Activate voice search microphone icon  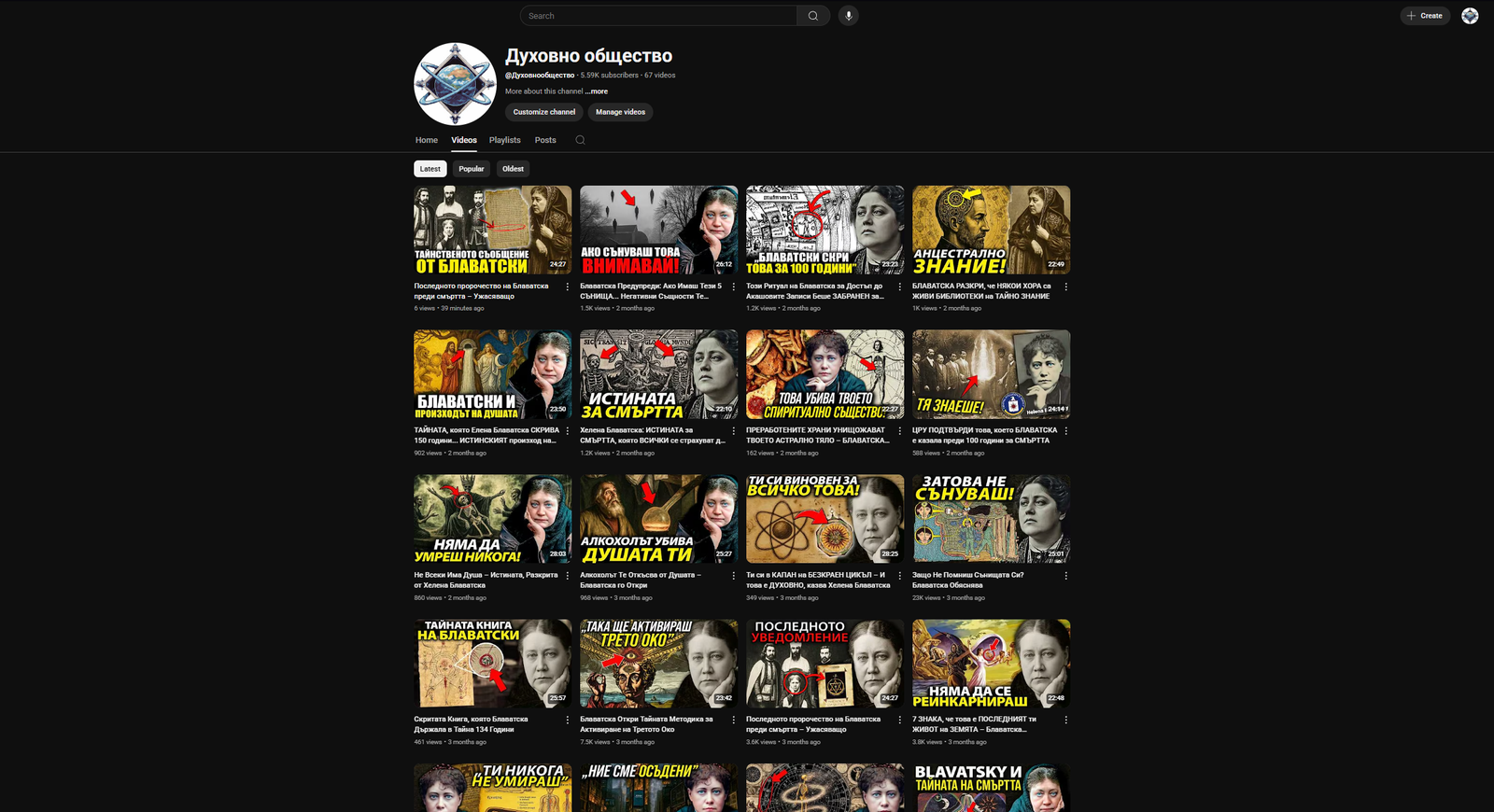pyautogui.click(x=849, y=16)
